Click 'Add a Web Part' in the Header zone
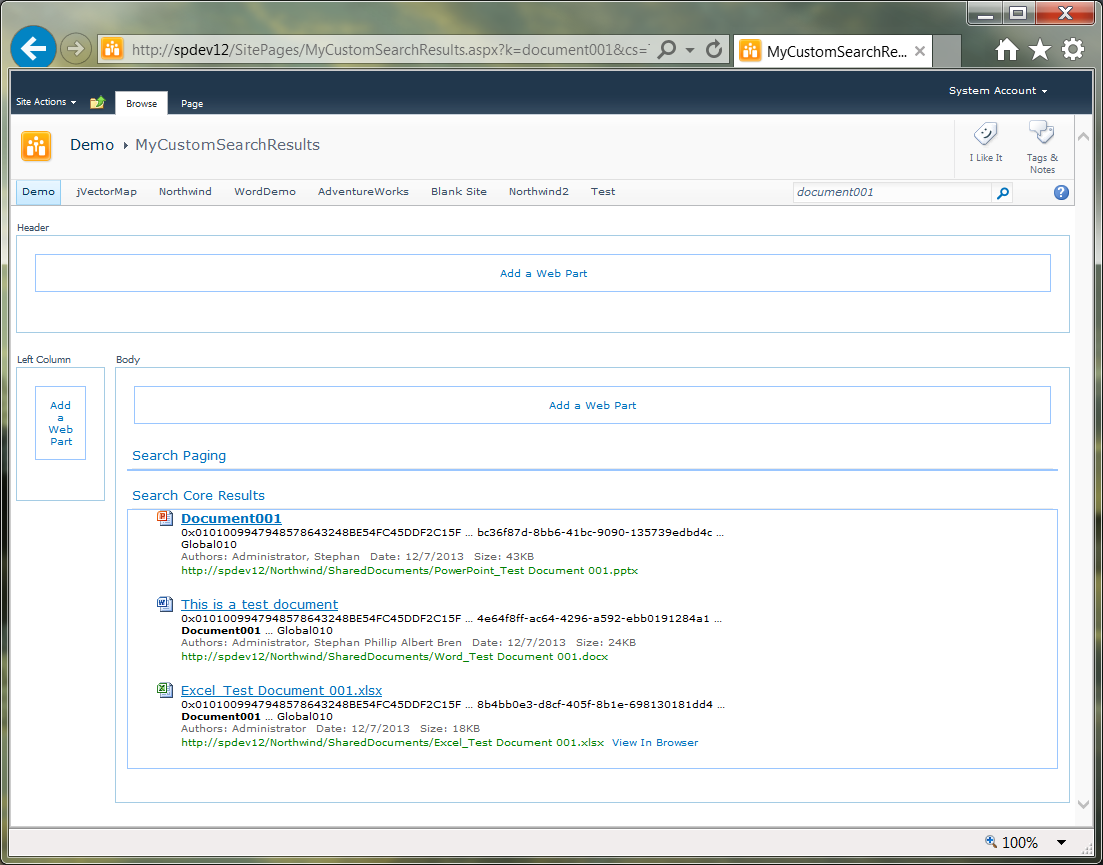 (x=543, y=272)
